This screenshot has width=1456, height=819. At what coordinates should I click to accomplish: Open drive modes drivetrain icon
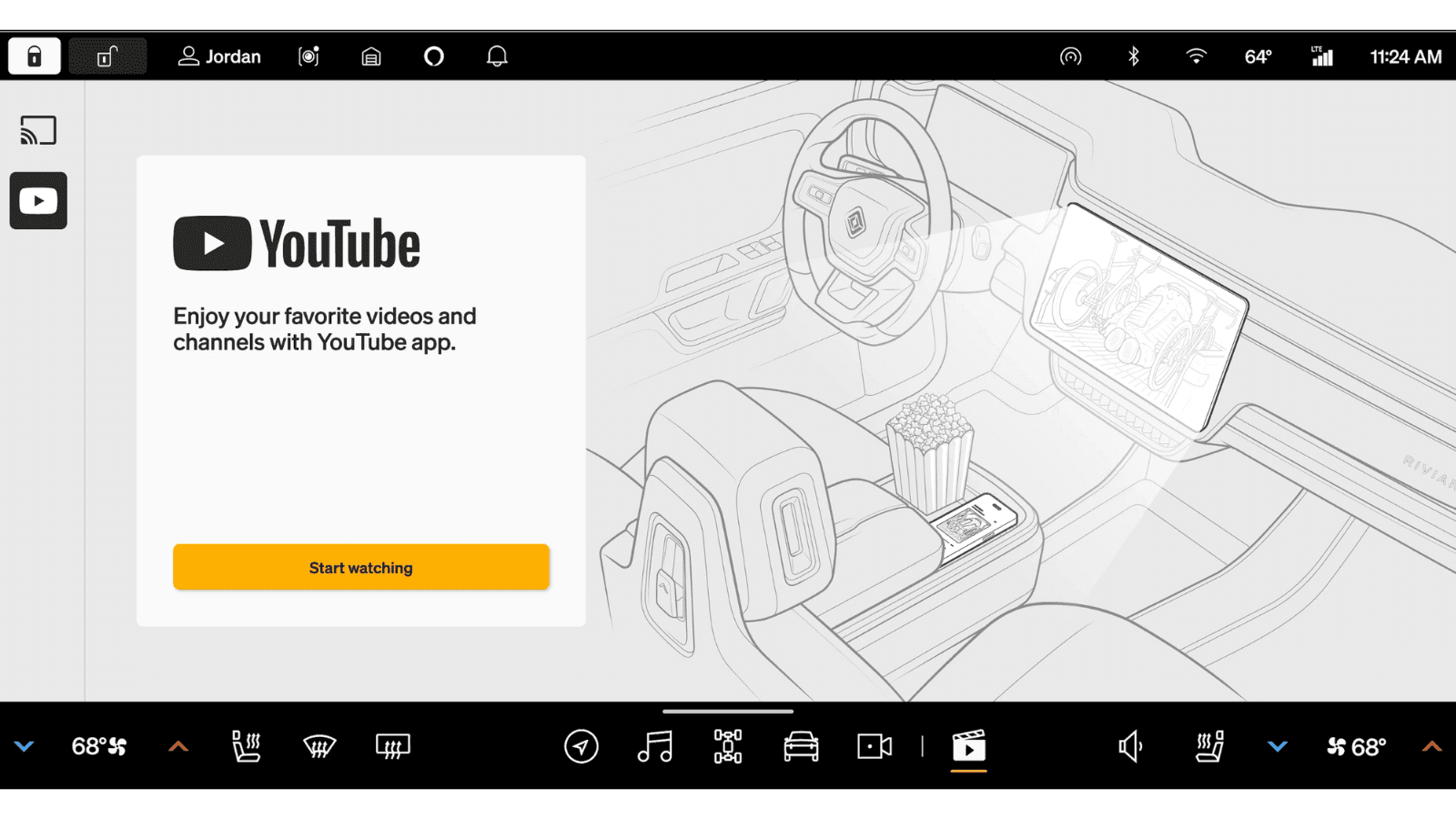[728, 746]
